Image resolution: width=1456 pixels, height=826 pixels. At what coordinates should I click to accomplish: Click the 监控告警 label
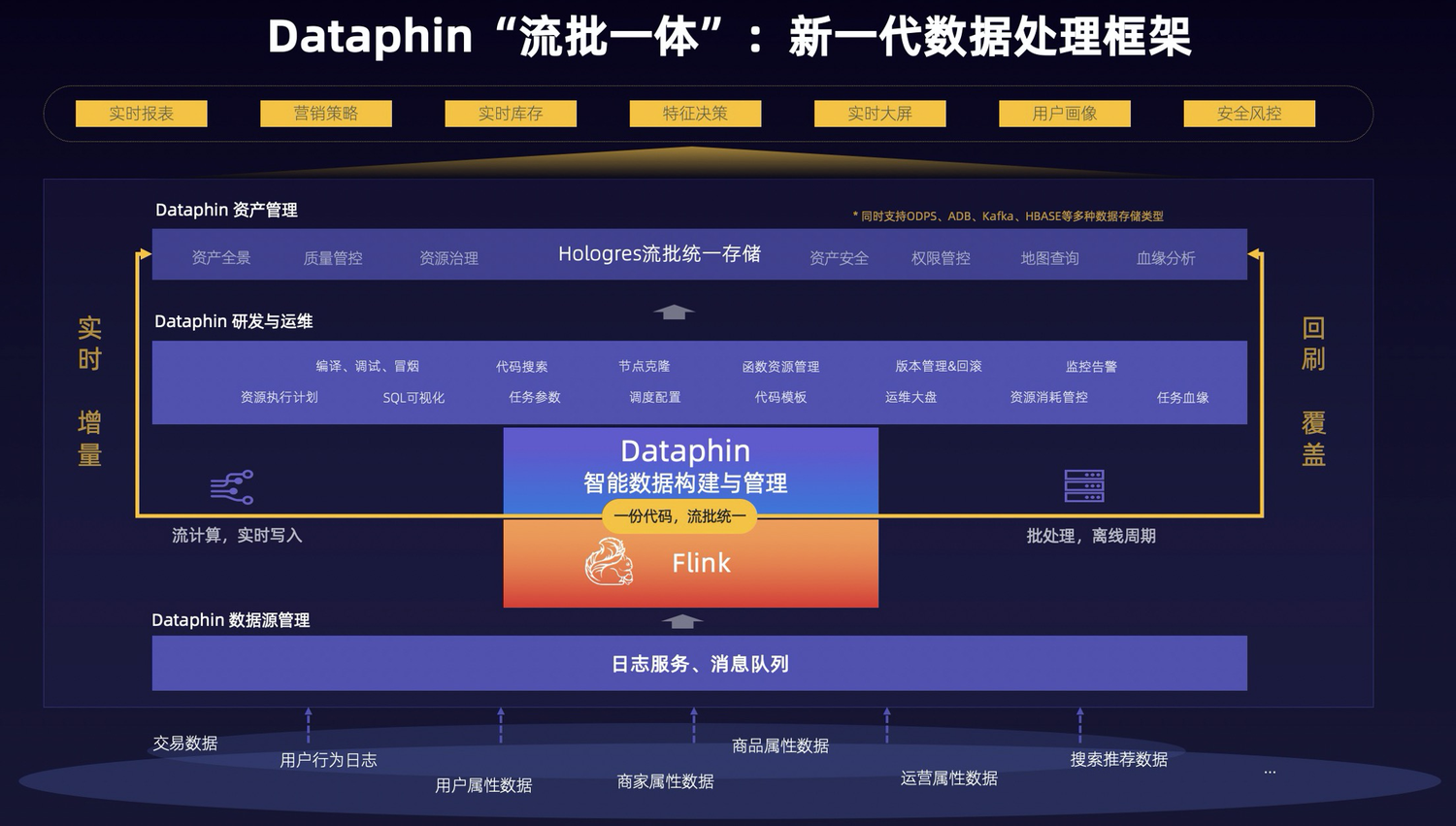[x=1091, y=366]
